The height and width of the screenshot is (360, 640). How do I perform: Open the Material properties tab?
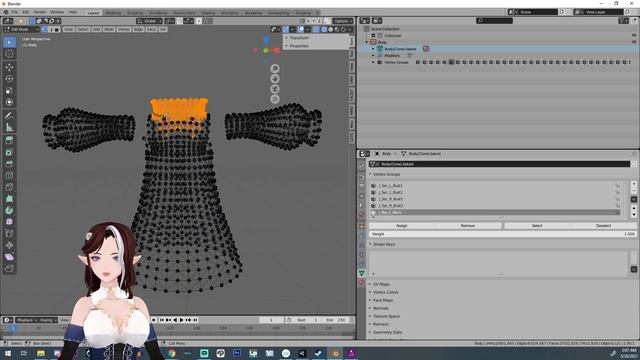click(x=362, y=282)
